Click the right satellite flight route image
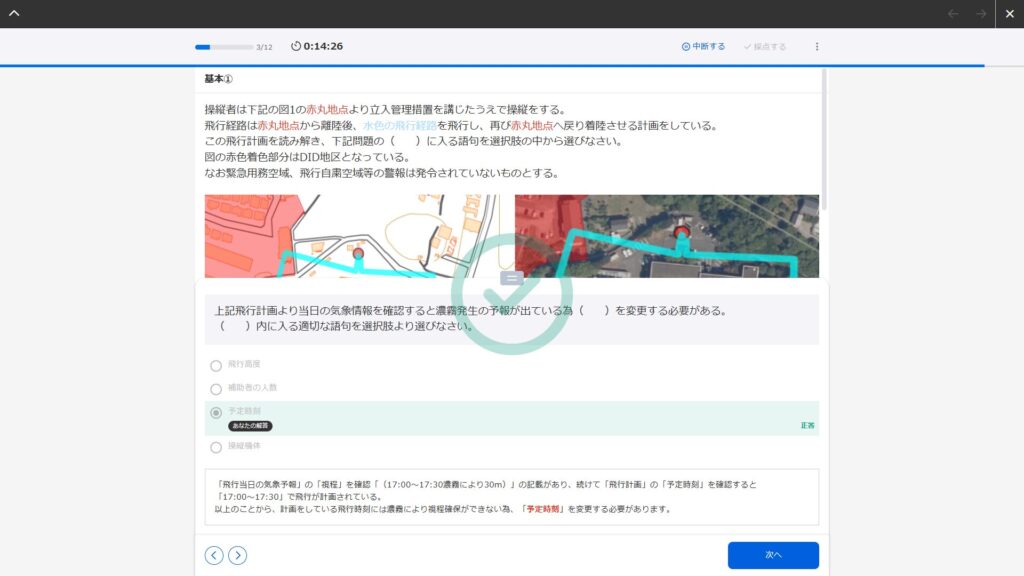Viewport: 1024px width, 576px height. coord(666,235)
